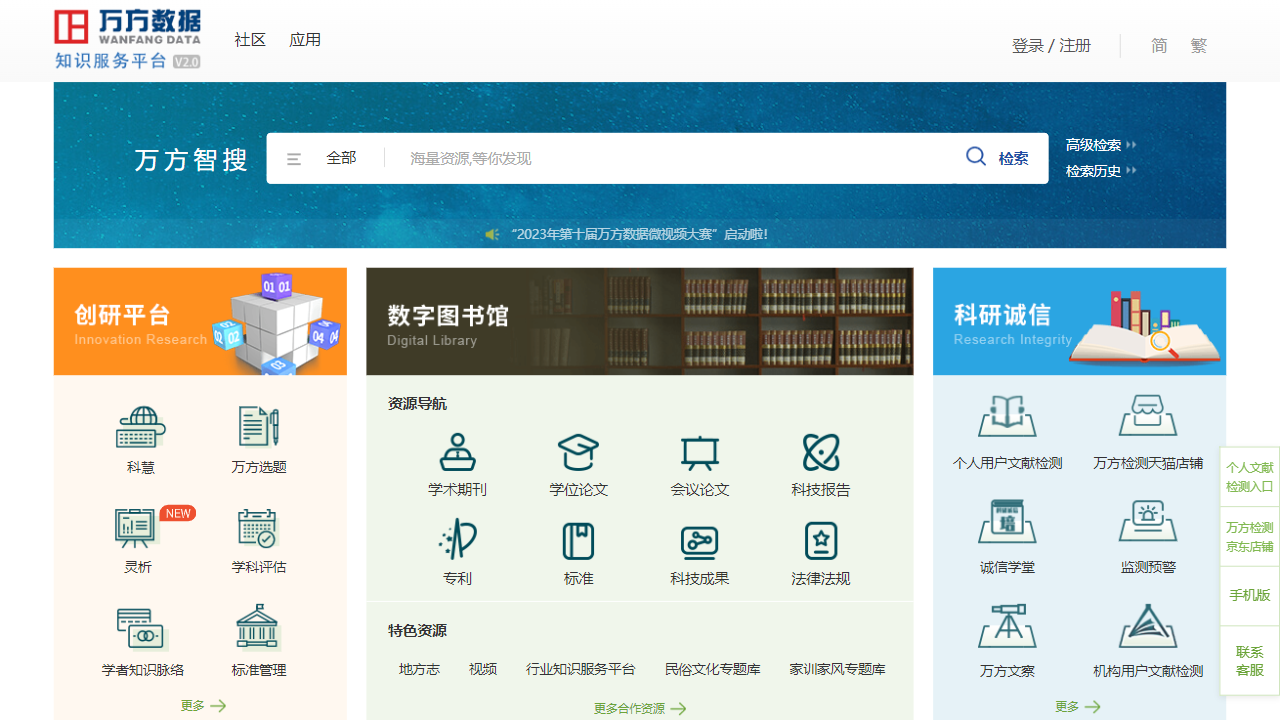Launch the 万方文察 telescope icon

pos(1007,628)
